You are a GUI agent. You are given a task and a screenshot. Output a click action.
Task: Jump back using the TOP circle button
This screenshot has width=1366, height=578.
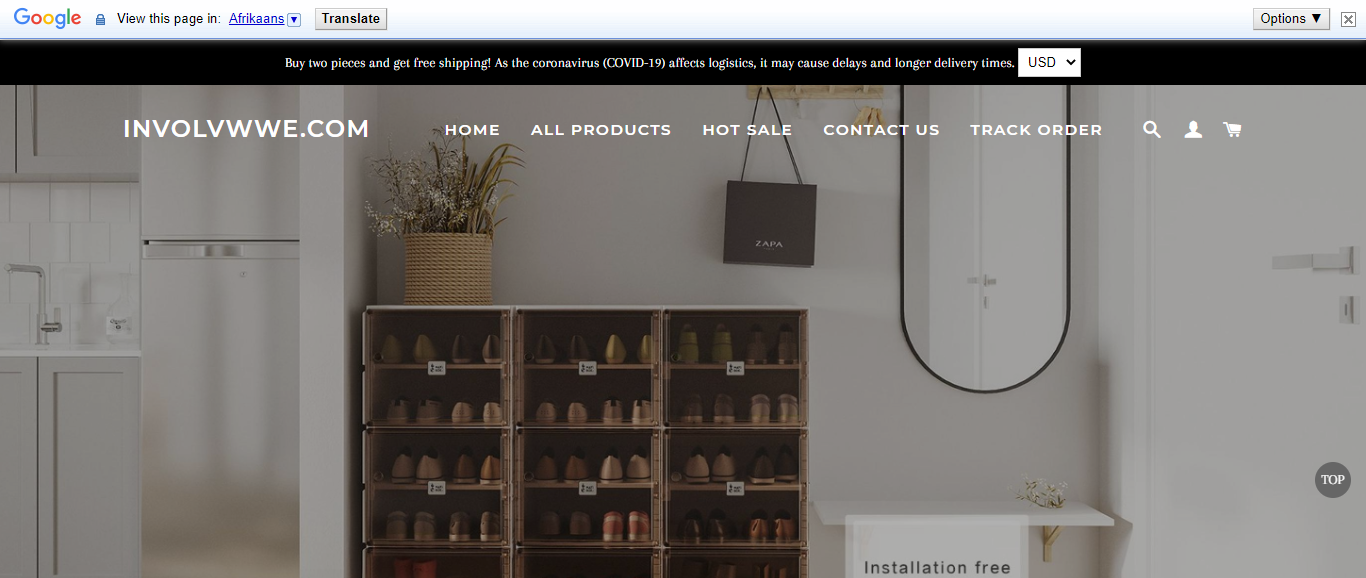1332,480
